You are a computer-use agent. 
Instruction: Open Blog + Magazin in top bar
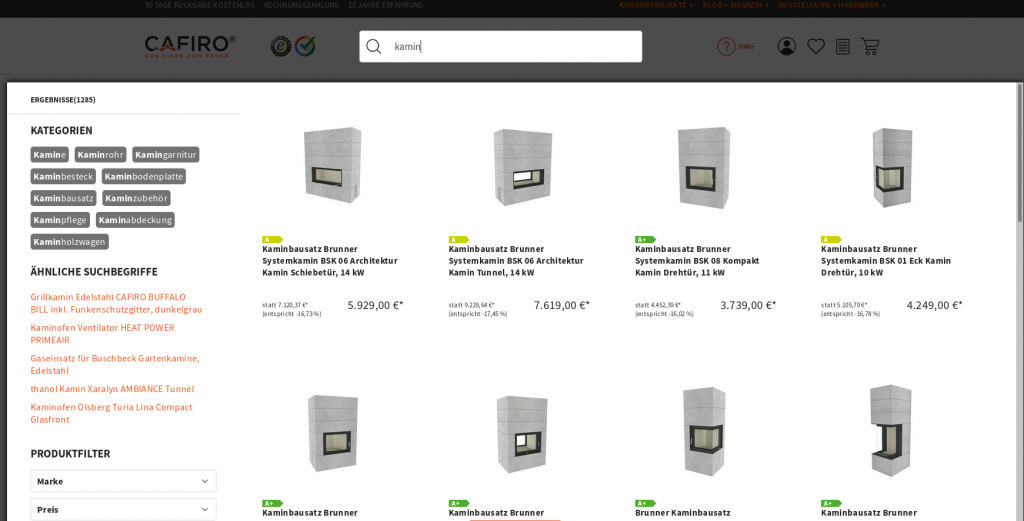tap(736, 5)
